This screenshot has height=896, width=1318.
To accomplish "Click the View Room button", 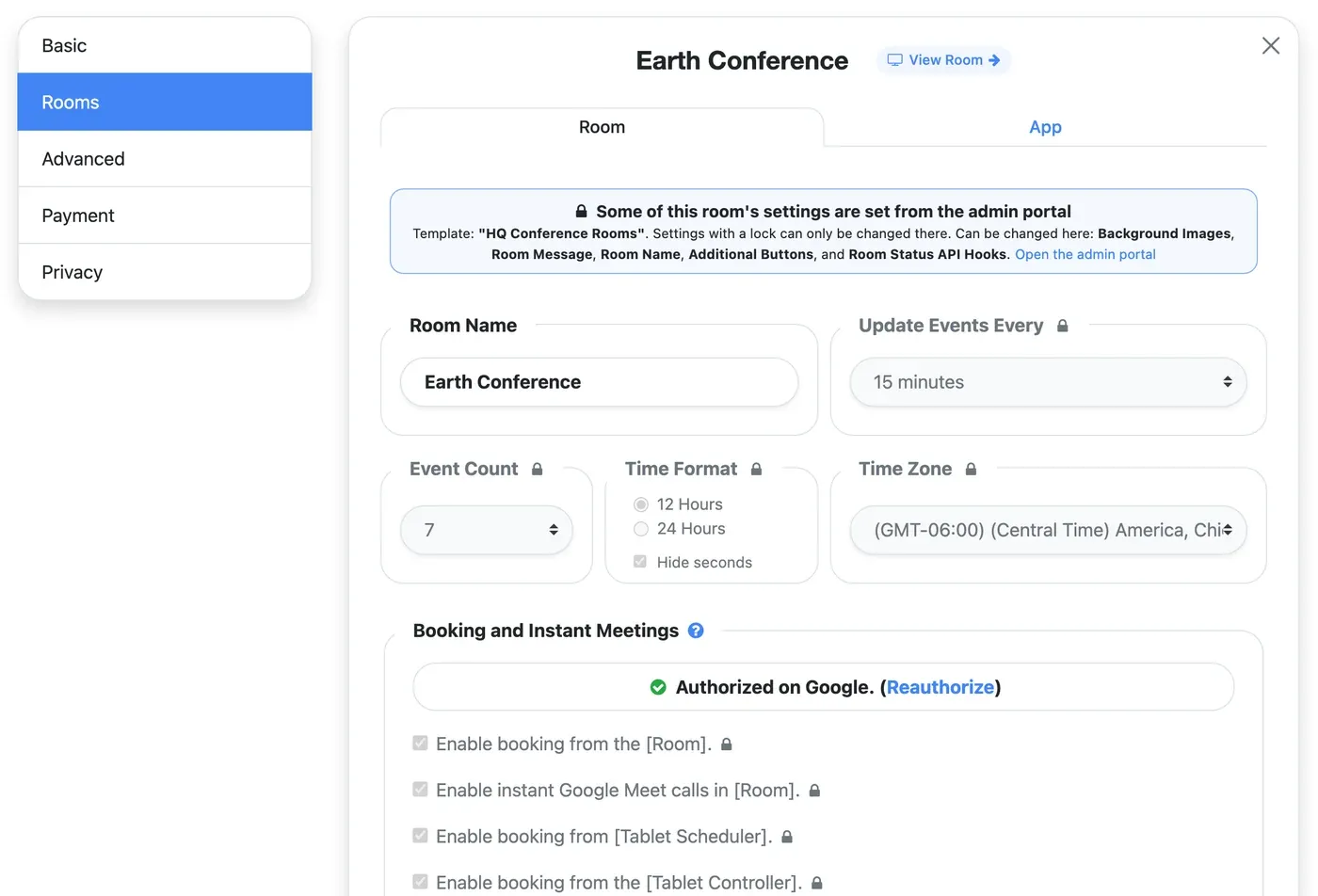I will pos(944,60).
